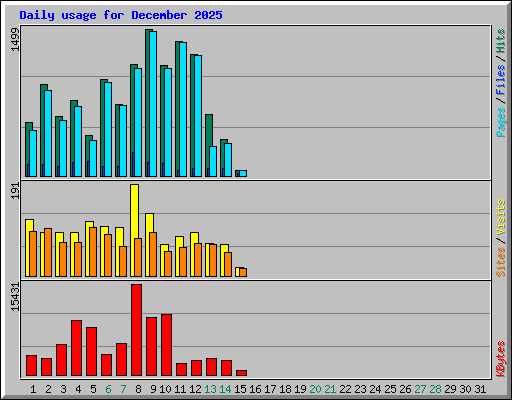This screenshot has height=400, width=512.
Task: Click green weekend day label '28'
Action: click(435, 389)
